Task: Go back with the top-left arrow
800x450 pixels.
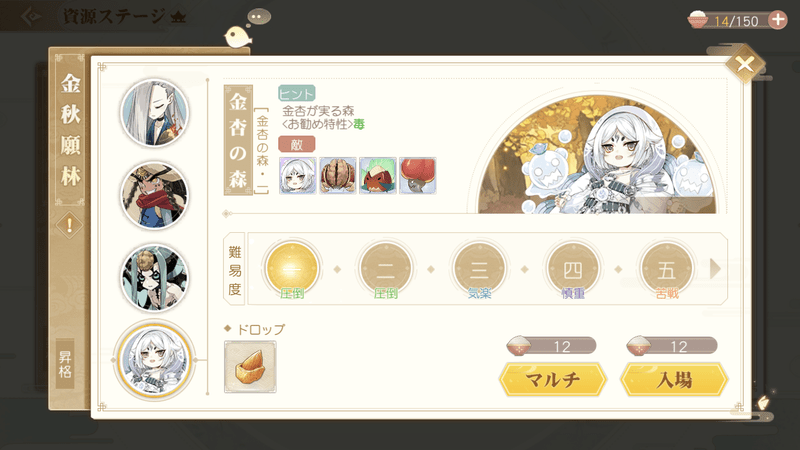Action: (x=32, y=16)
